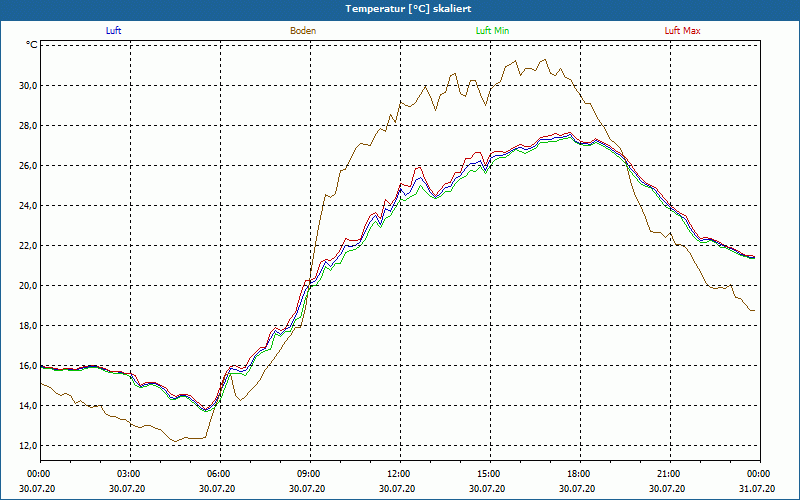The width and height of the screenshot is (800, 500).
Task: Click the 12:00 time axis label
Action: tap(400, 474)
